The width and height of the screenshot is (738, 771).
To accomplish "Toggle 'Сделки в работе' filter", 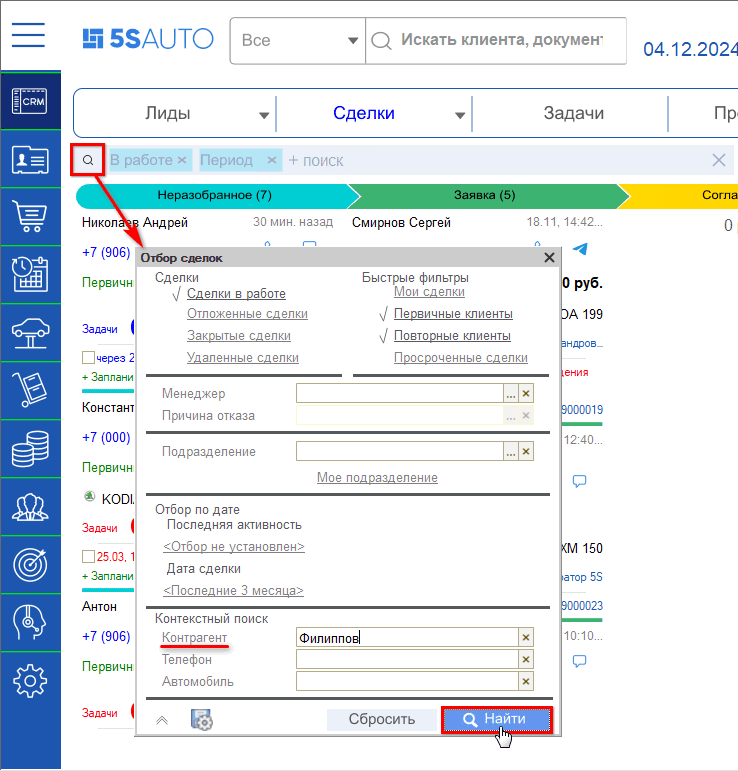I will coord(236,294).
